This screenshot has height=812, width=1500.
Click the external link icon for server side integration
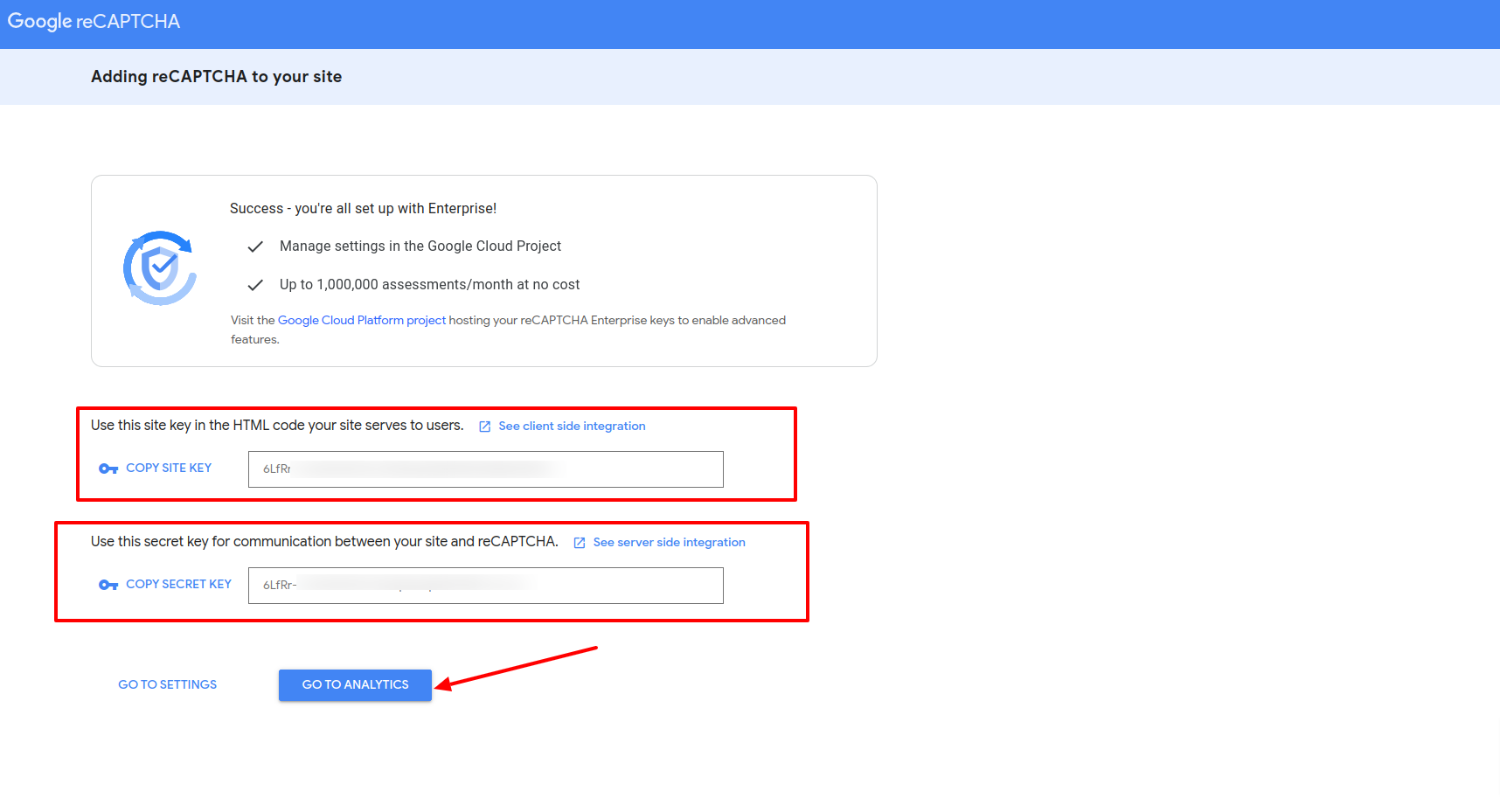tap(580, 543)
